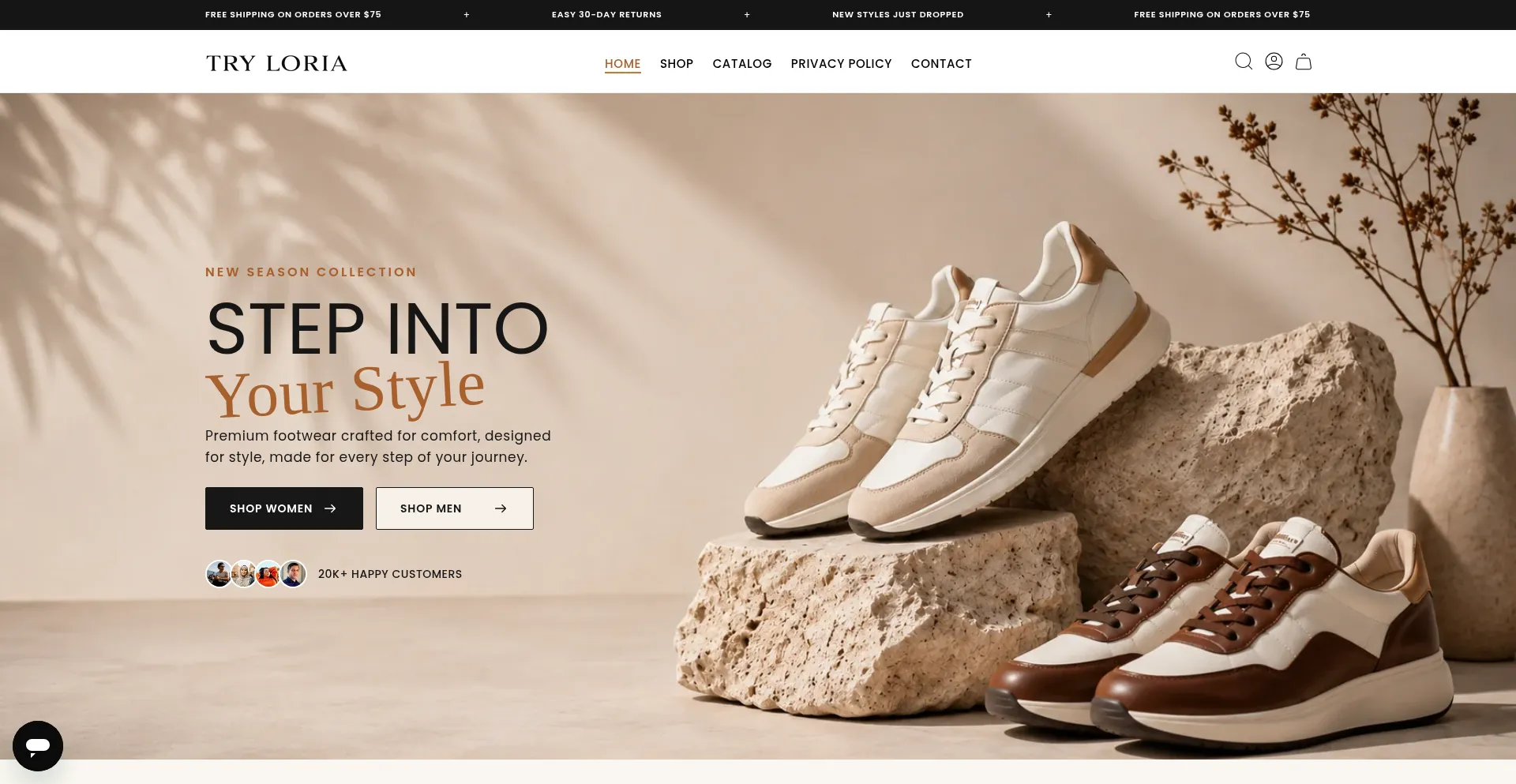Click the customer avatars group
Screen dimensions: 1516x784
point(256,574)
